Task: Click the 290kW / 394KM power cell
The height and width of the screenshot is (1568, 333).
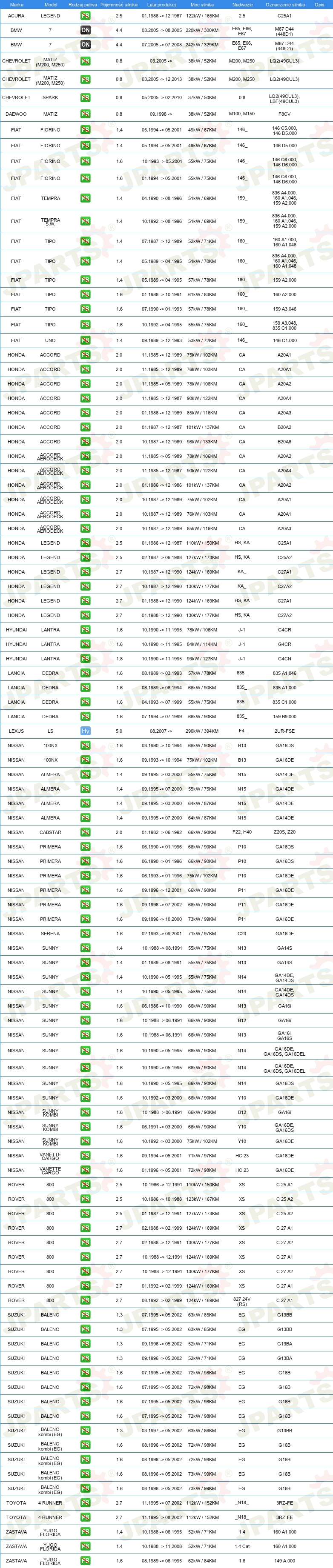Action: coord(202,731)
